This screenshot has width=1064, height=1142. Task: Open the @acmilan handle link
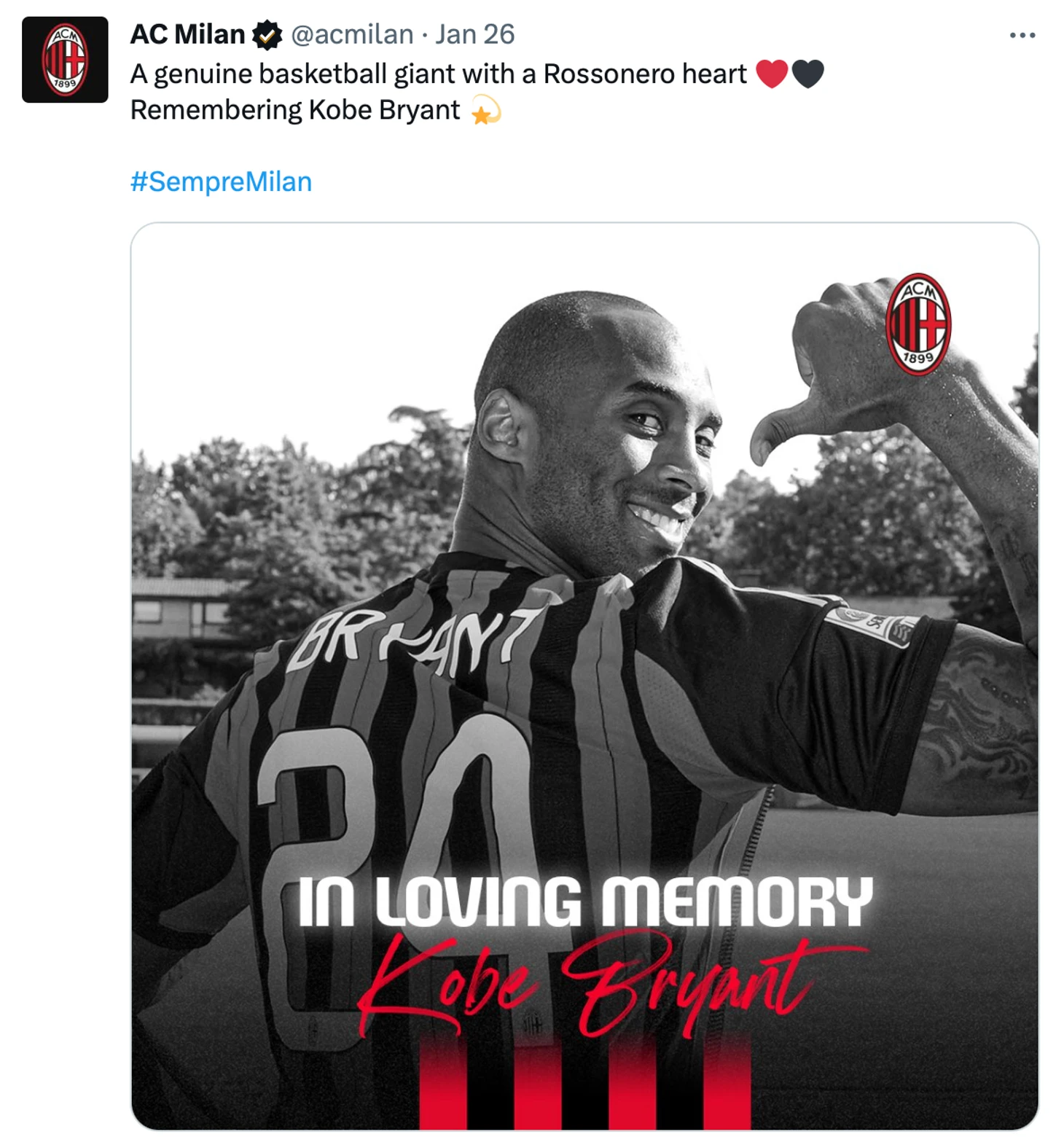pos(352,34)
